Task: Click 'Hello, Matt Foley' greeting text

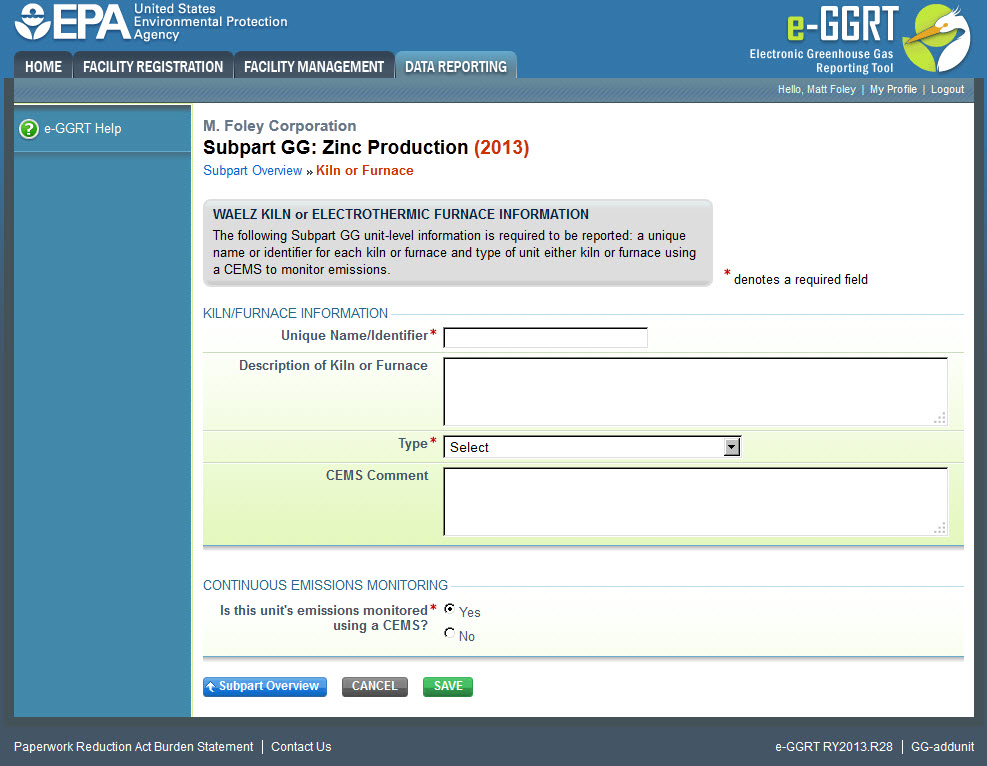Action: tap(816, 89)
